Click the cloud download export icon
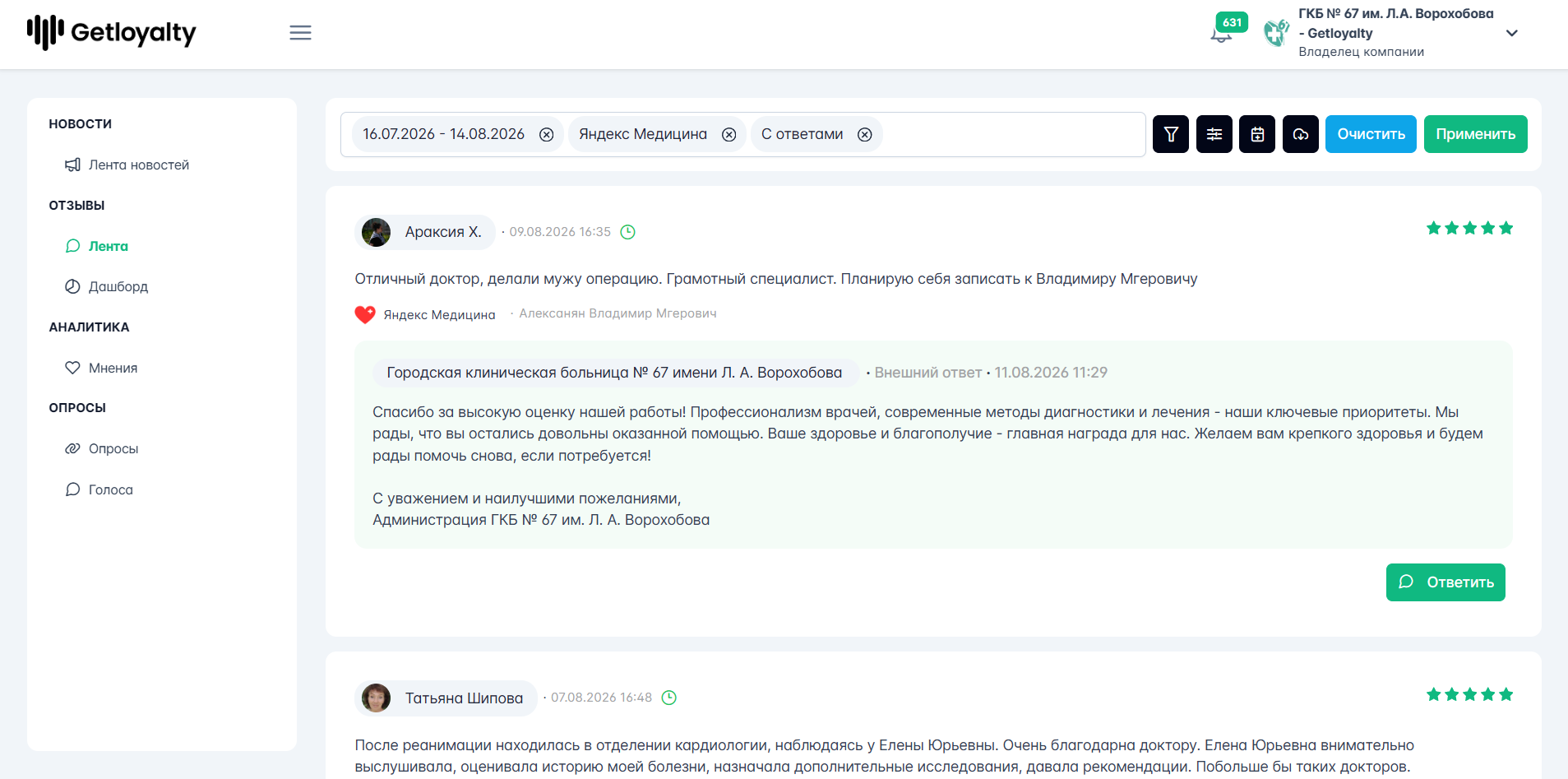The image size is (1568, 779). tap(1301, 134)
